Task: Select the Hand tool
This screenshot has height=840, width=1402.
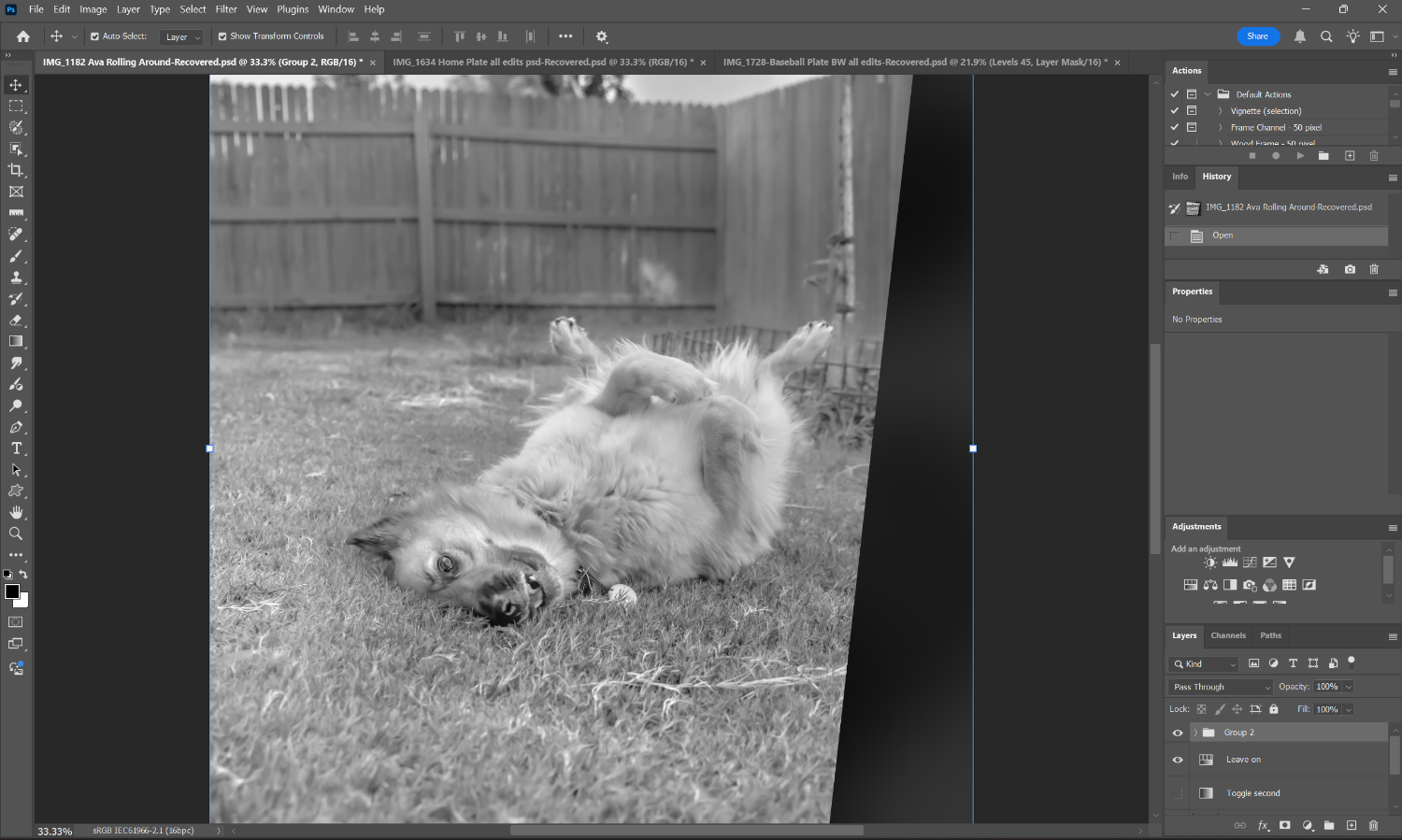Action: pos(16,512)
